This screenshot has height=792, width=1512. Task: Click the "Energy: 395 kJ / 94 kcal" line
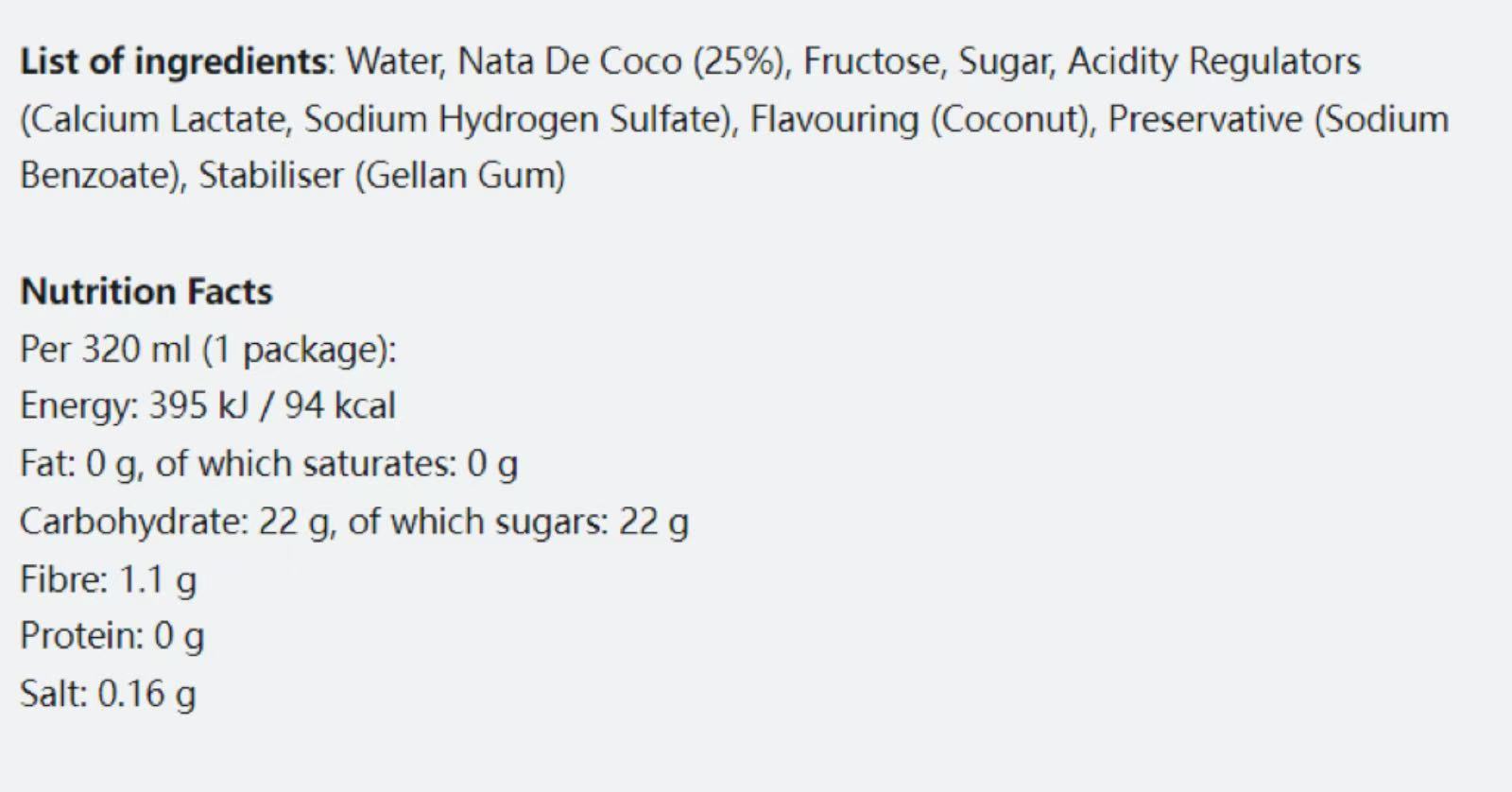(x=208, y=406)
